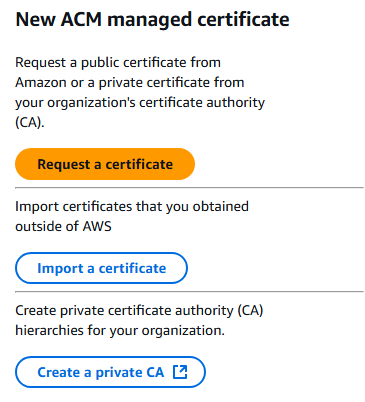The width and height of the screenshot is (365, 402).
Task: Select the New ACM managed certificate heading
Action: [x=152, y=19]
